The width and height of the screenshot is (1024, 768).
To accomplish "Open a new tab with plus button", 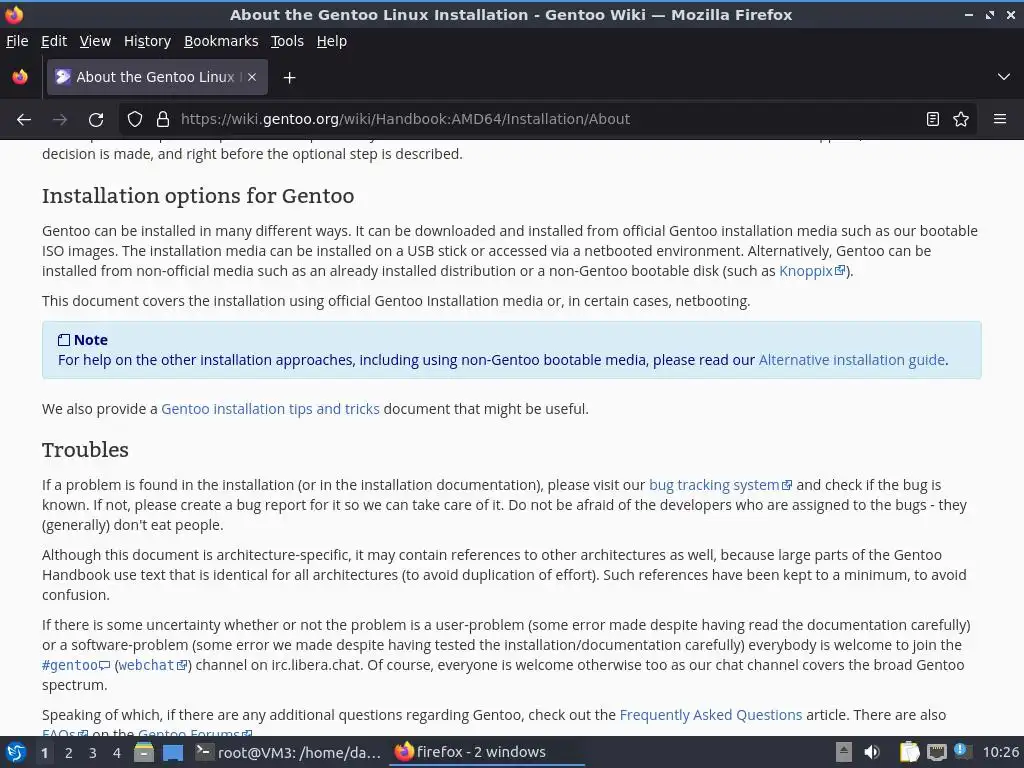I will (x=289, y=78).
